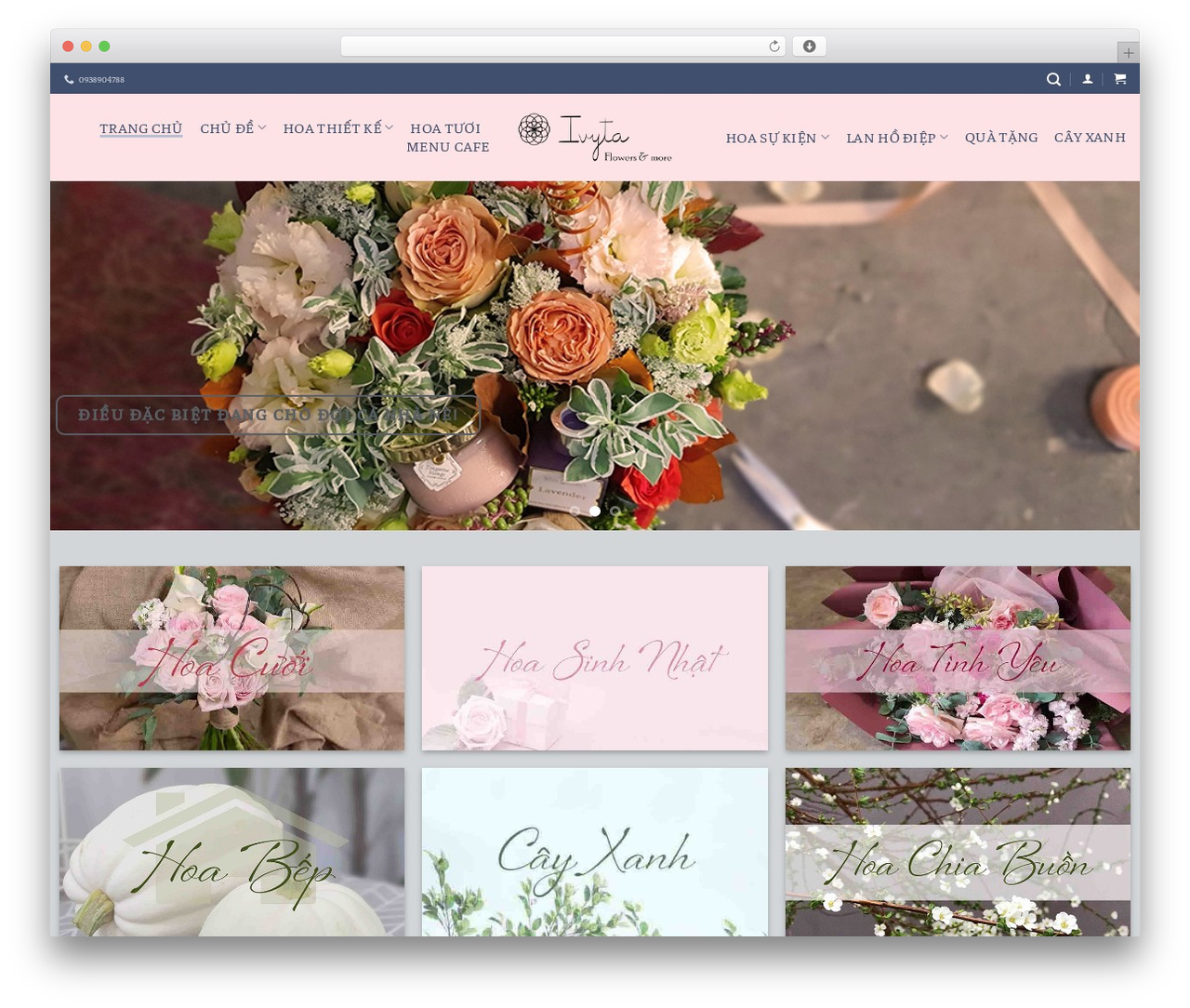This screenshot has width=1190, height=1008.
Task: Call phone number 0938904788 link
Action: click(x=101, y=80)
